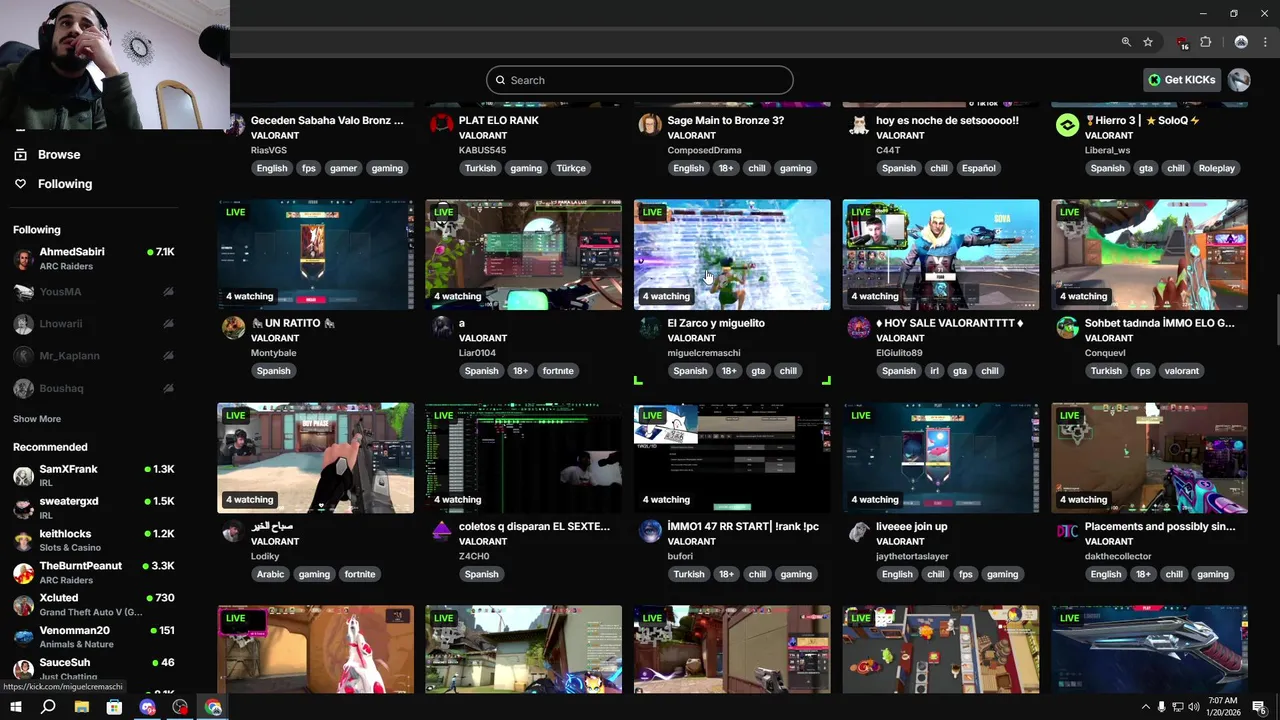Select valorant tag under Conquevl
Viewport: 1280px width, 720px height.
coord(1181,371)
